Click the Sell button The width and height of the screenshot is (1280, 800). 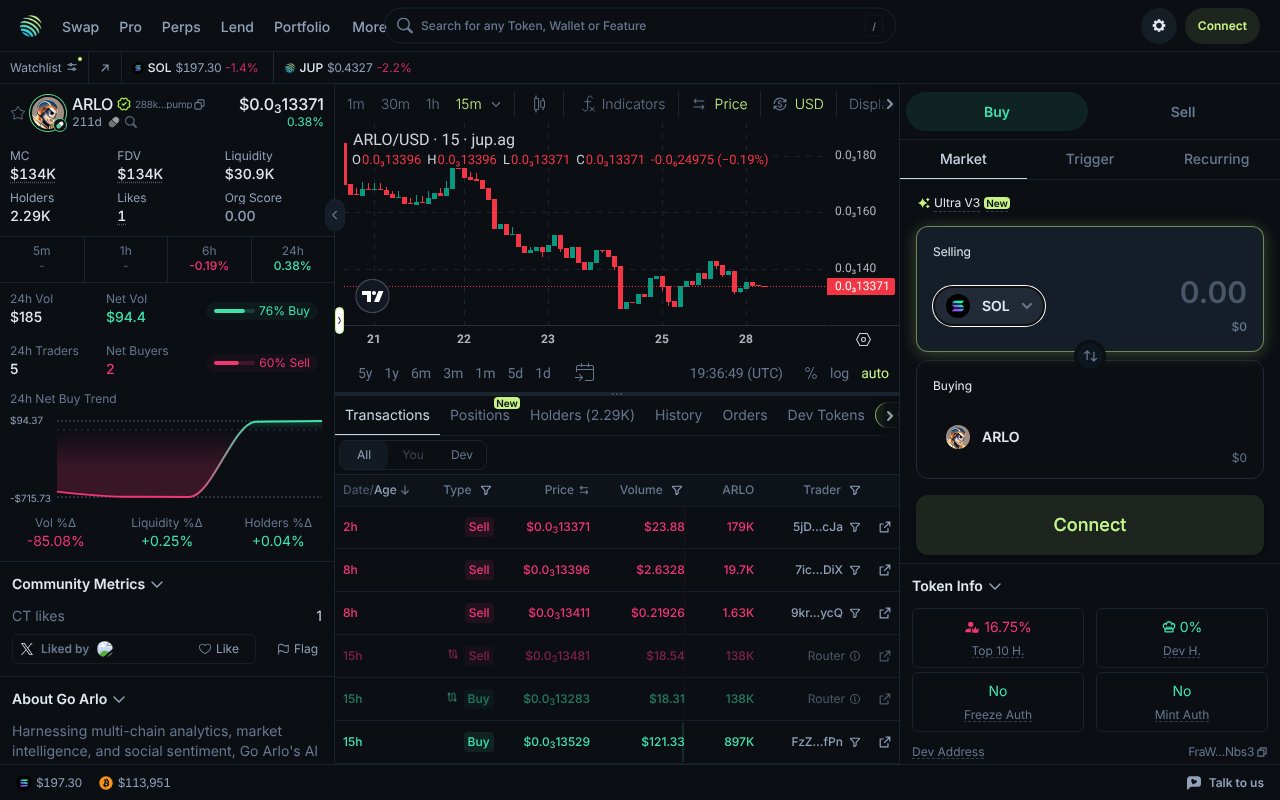click(x=1182, y=112)
